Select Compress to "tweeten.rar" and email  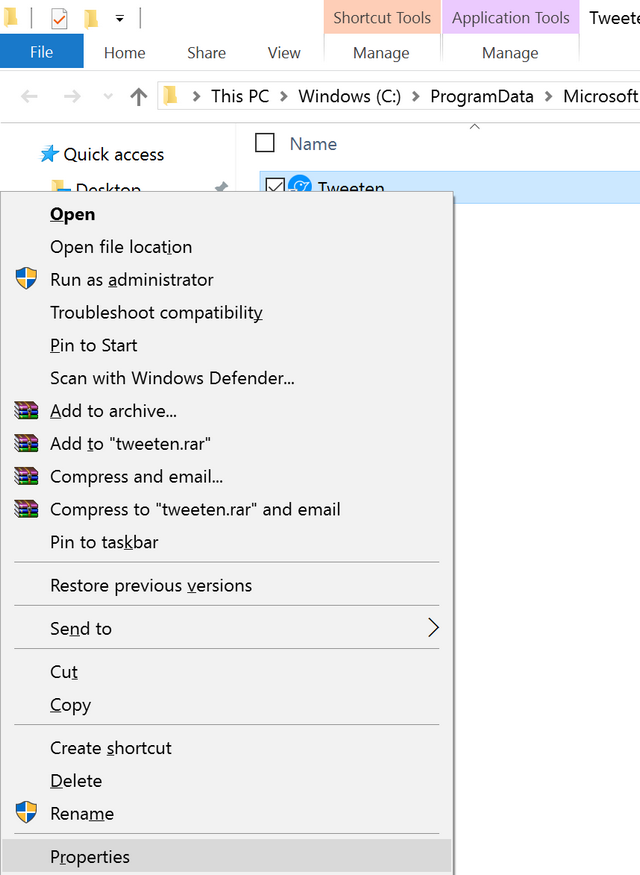tap(227, 510)
